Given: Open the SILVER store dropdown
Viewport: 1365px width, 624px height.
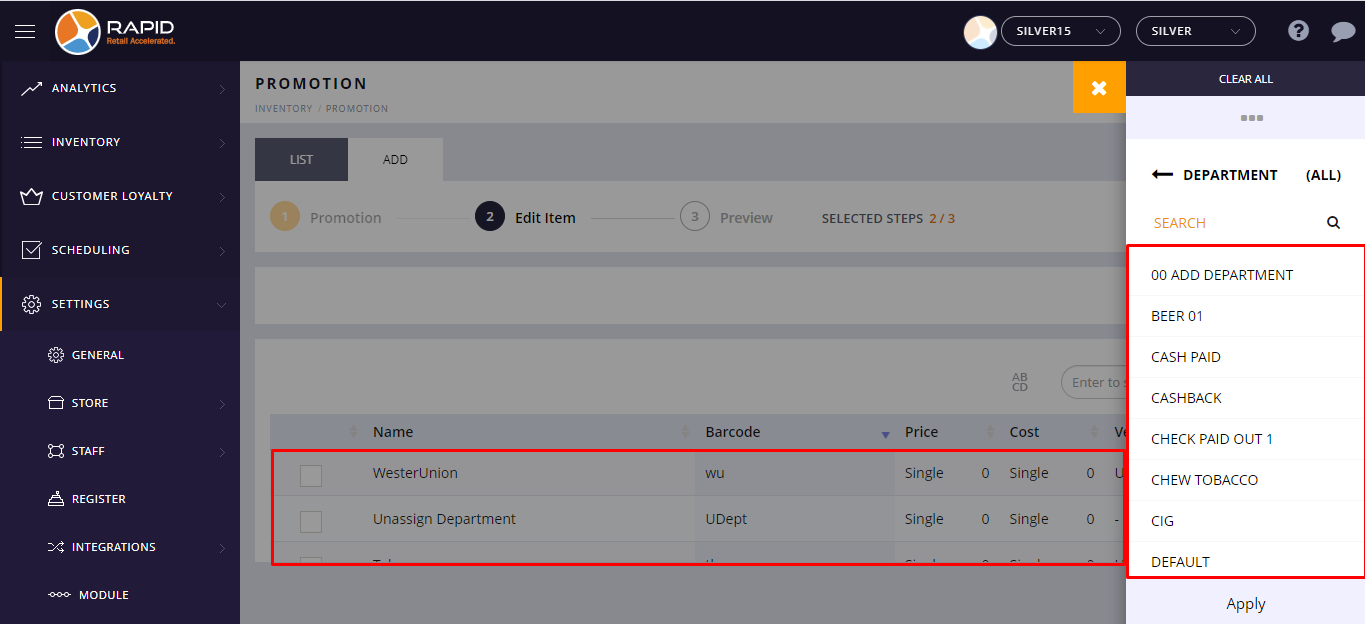Looking at the screenshot, I should 1195,32.
